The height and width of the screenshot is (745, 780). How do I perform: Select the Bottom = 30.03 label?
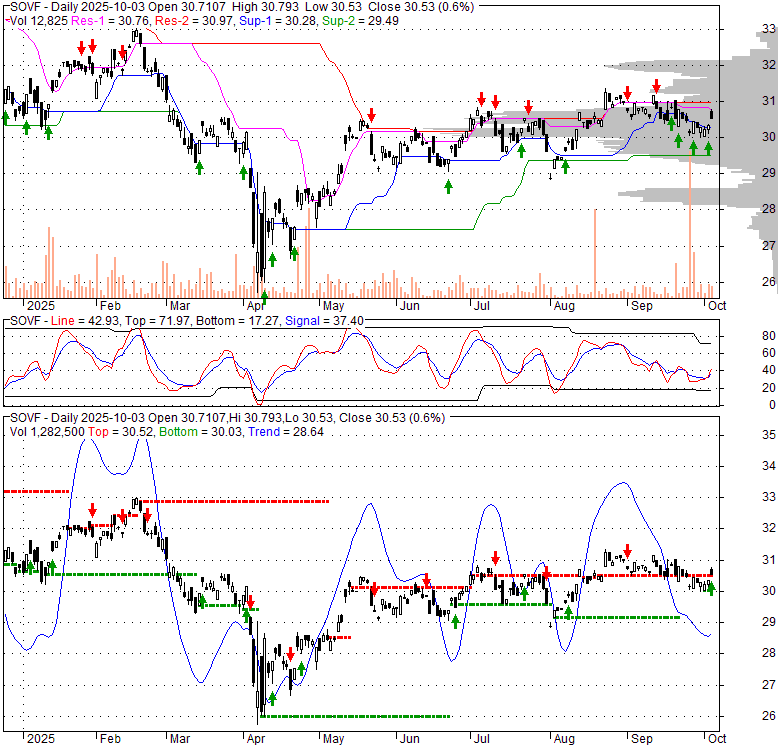(200, 432)
